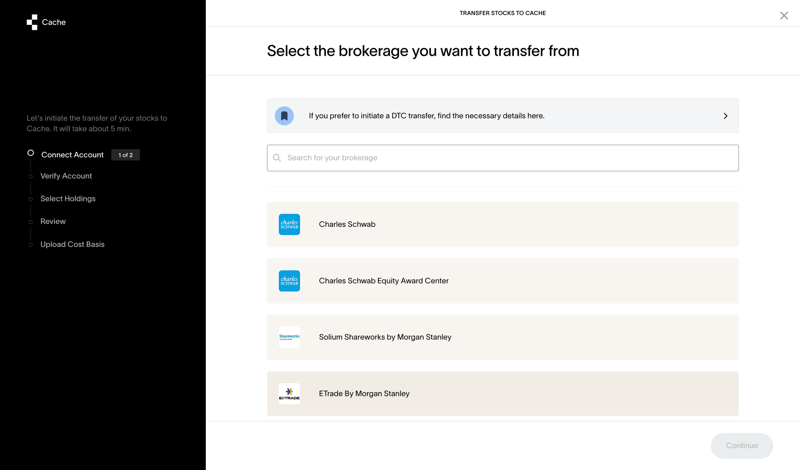Expand DTC transfer details chevron

pyautogui.click(x=725, y=116)
